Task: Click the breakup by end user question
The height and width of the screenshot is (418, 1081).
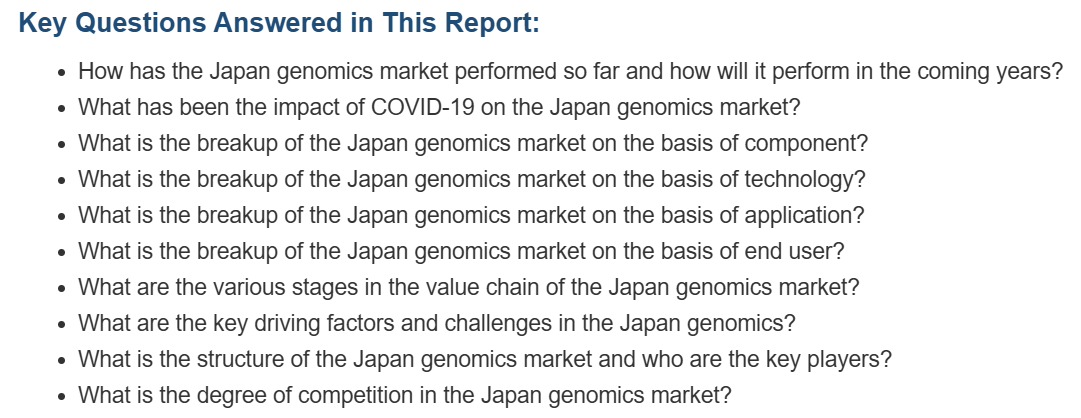Action: pos(461,251)
